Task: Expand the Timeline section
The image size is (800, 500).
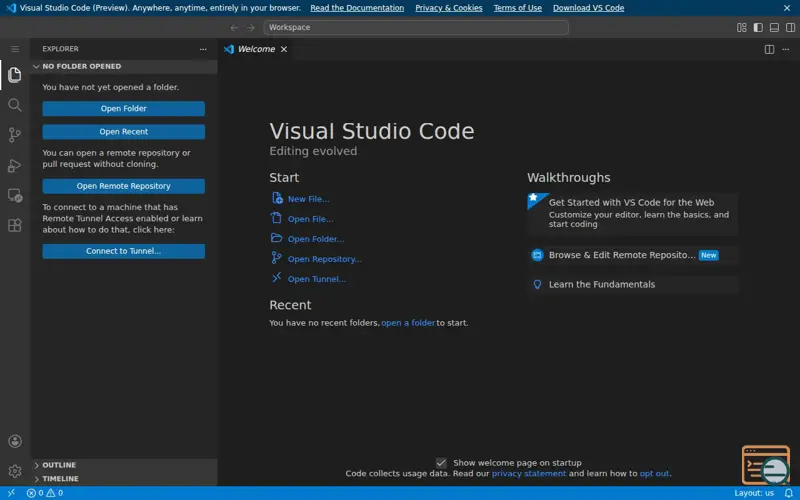Action: [60, 479]
